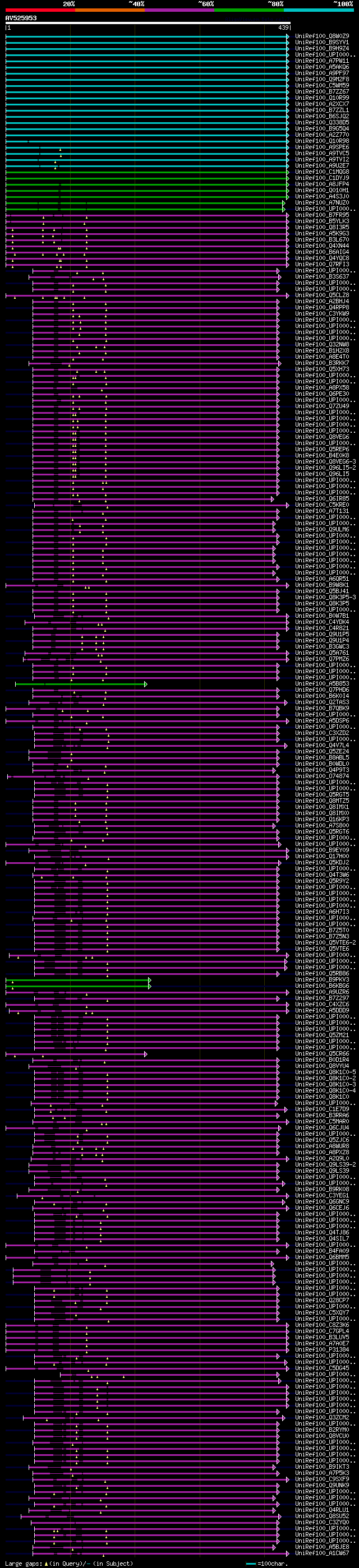Select the UniRef100_A9TVC5 label
359x1568 pixels.
[x=323, y=154]
